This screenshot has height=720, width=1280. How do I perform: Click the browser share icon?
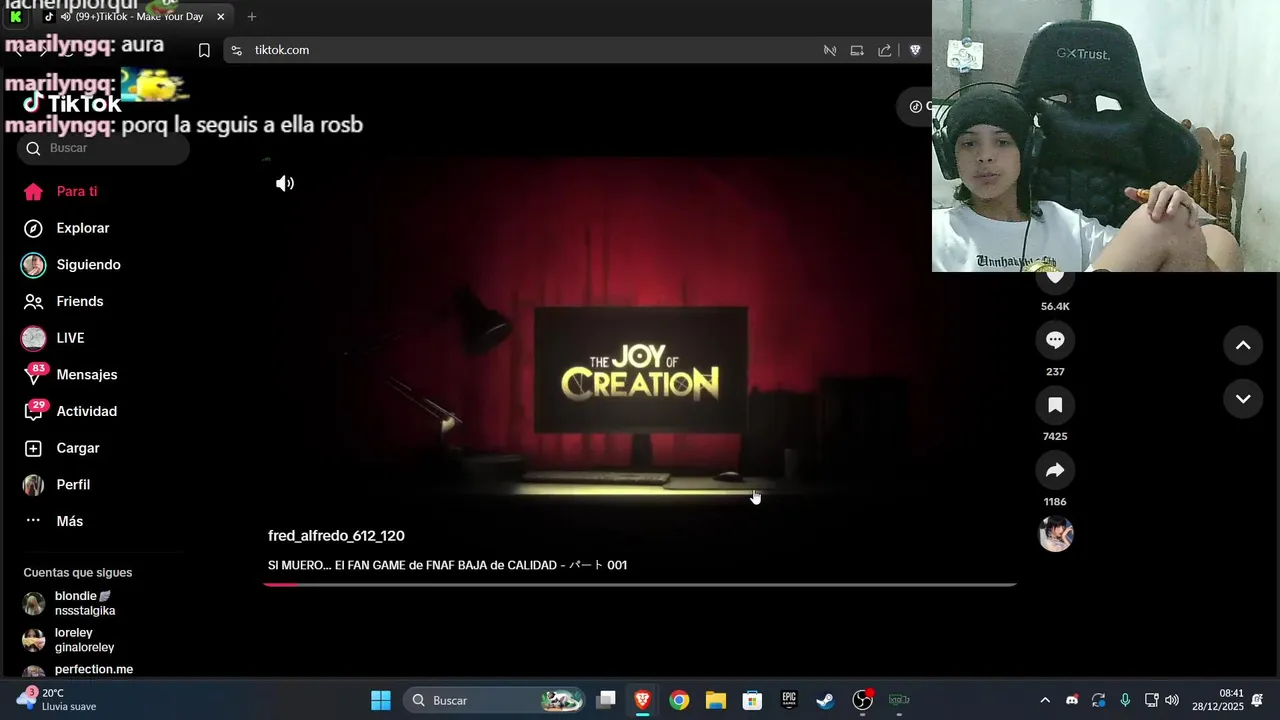click(x=885, y=50)
